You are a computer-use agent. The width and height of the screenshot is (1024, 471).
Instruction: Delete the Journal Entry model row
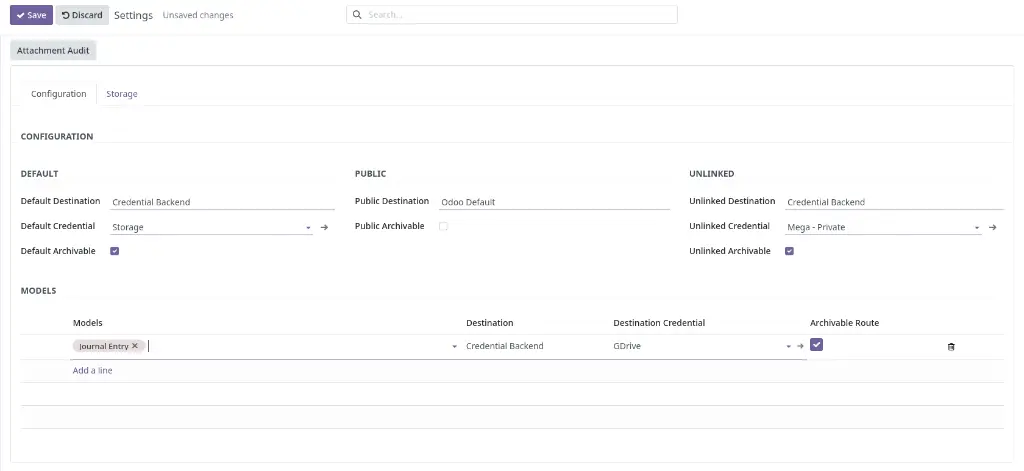951,347
